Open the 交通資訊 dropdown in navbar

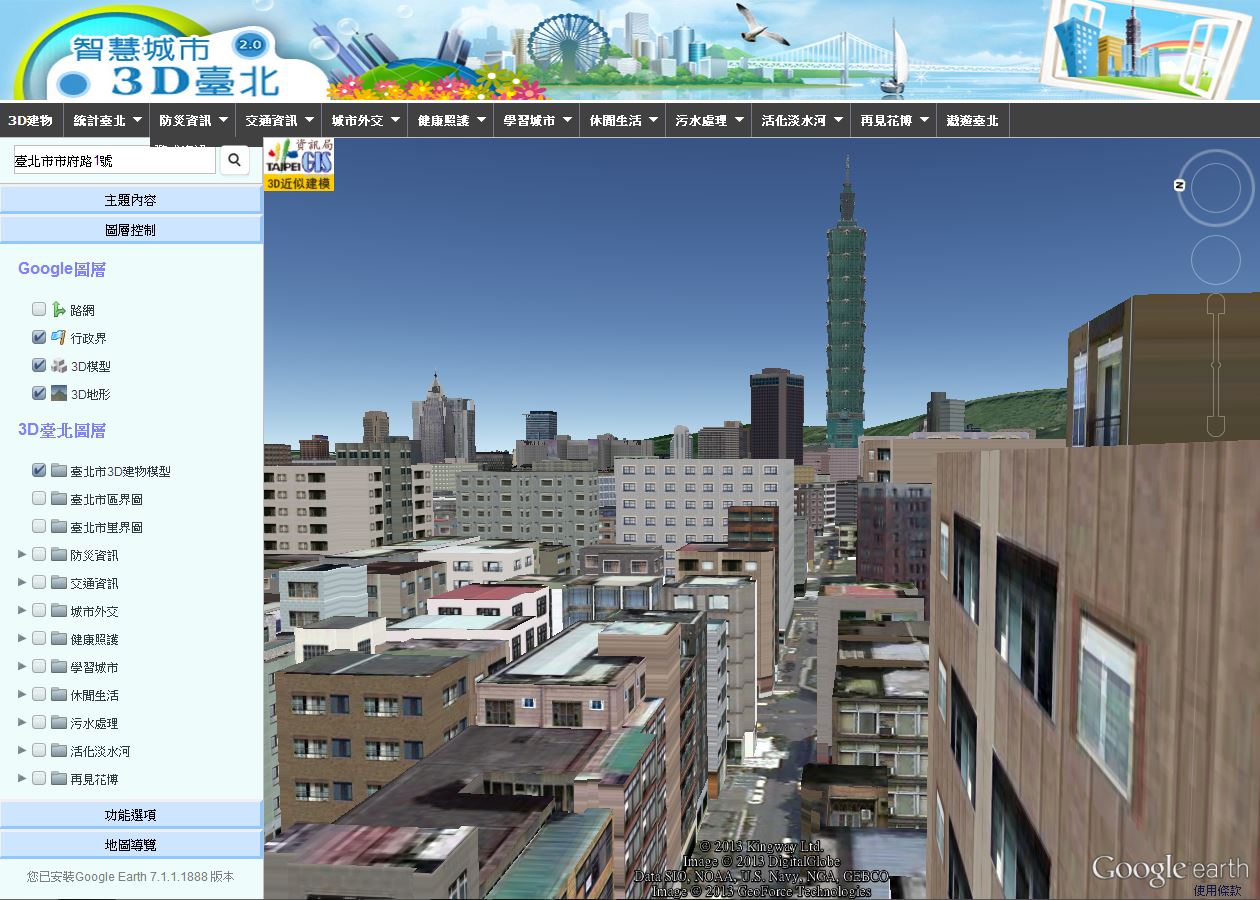[x=278, y=120]
